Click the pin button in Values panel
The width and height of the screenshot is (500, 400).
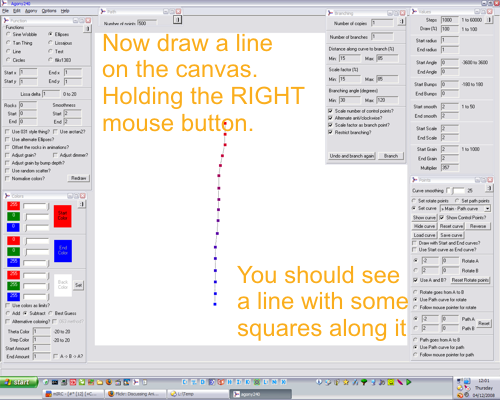(x=489, y=20)
